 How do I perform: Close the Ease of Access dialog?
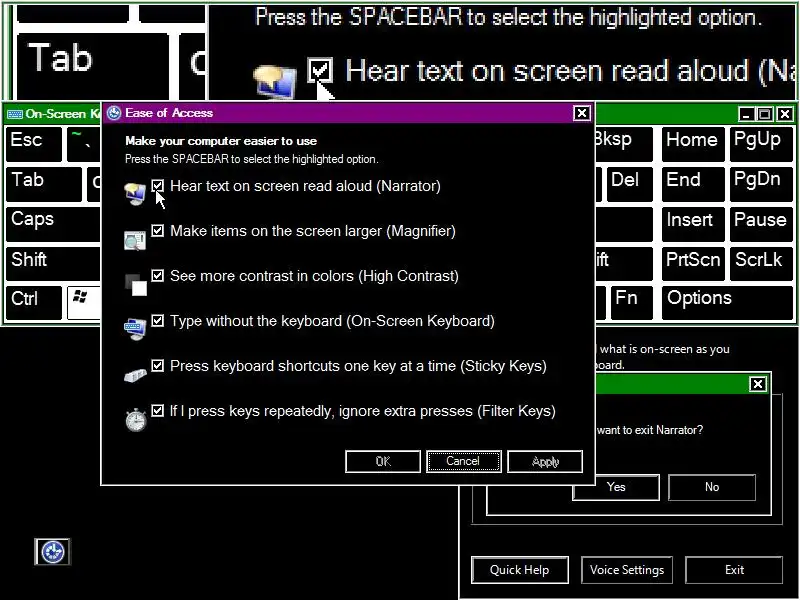tap(582, 113)
